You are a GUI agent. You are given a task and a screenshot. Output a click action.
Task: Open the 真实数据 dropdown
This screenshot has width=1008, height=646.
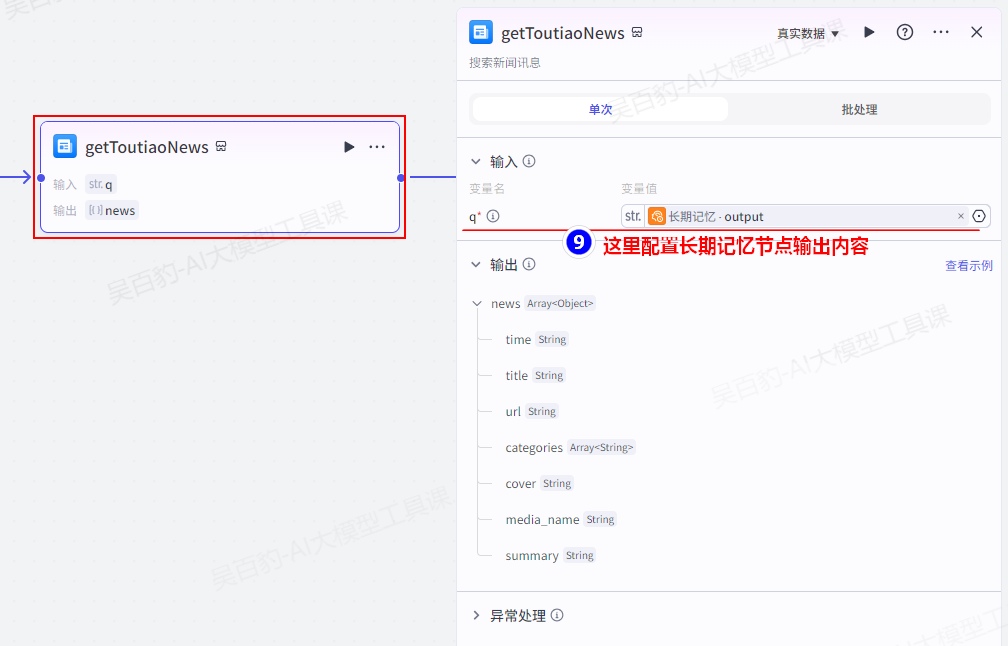808,33
